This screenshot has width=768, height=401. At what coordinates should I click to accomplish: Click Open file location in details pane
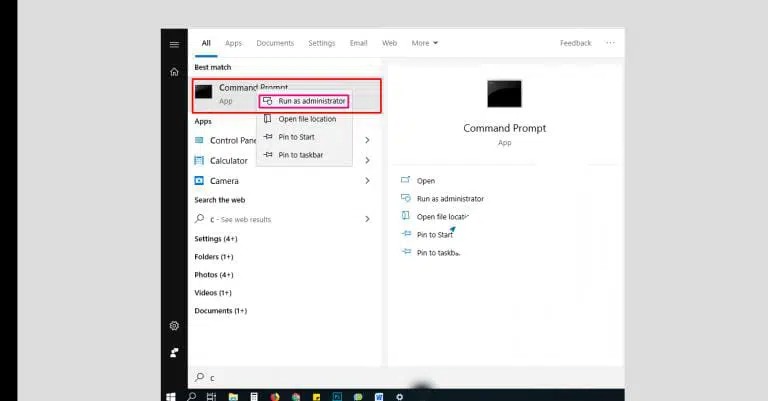[x=435, y=216]
